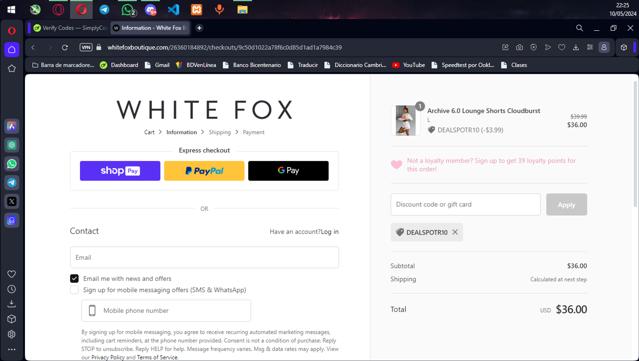639x361 pixels.
Task: Remove the DEALSPOTR10 discount code
Action: click(x=455, y=232)
